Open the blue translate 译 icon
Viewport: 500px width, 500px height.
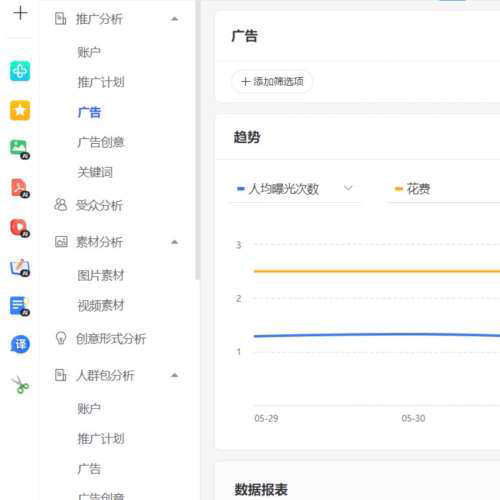pyautogui.click(x=20, y=344)
